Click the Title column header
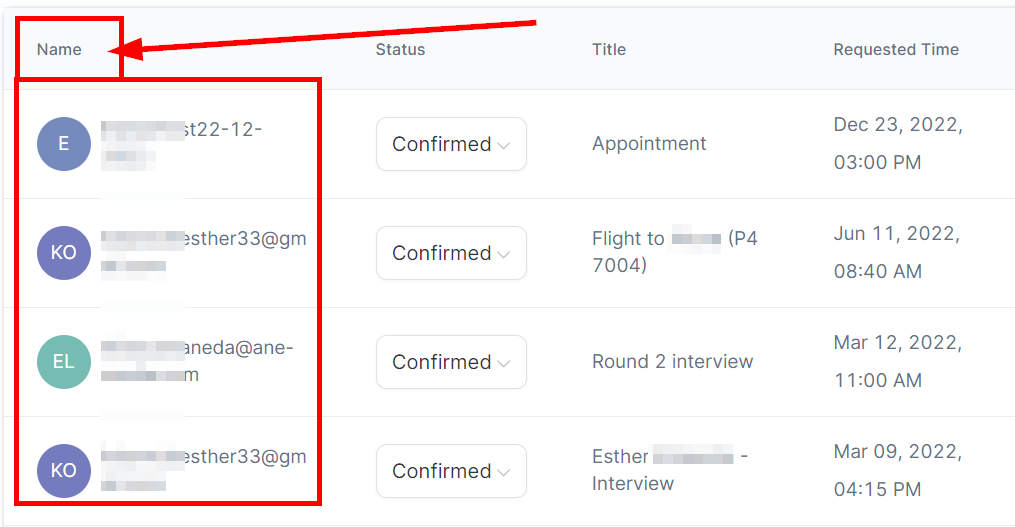This screenshot has height=527, width=1015. tap(608, 49)
